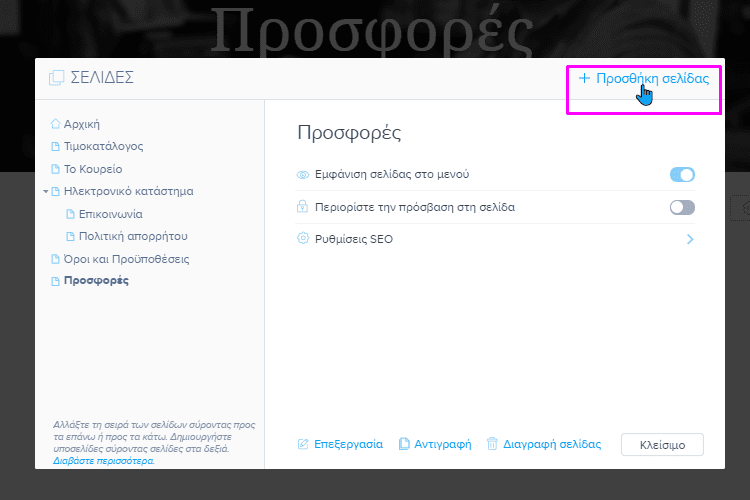750x500 pixels.
Task: Click the page icon beside Όροι και Προϋποθέσεις
Action: click(55, 259)
